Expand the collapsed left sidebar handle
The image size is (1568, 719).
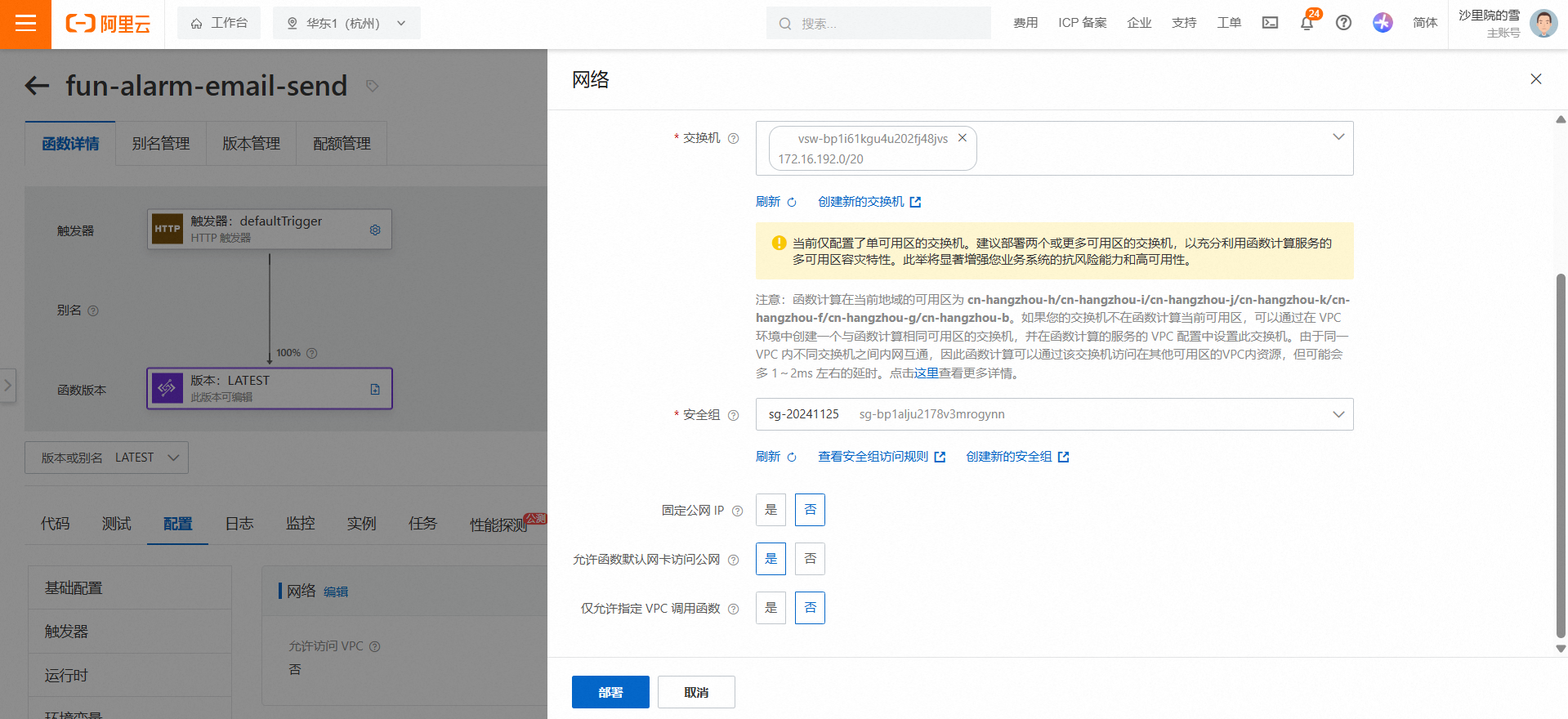pyautogui.click(x=7, y=385)
